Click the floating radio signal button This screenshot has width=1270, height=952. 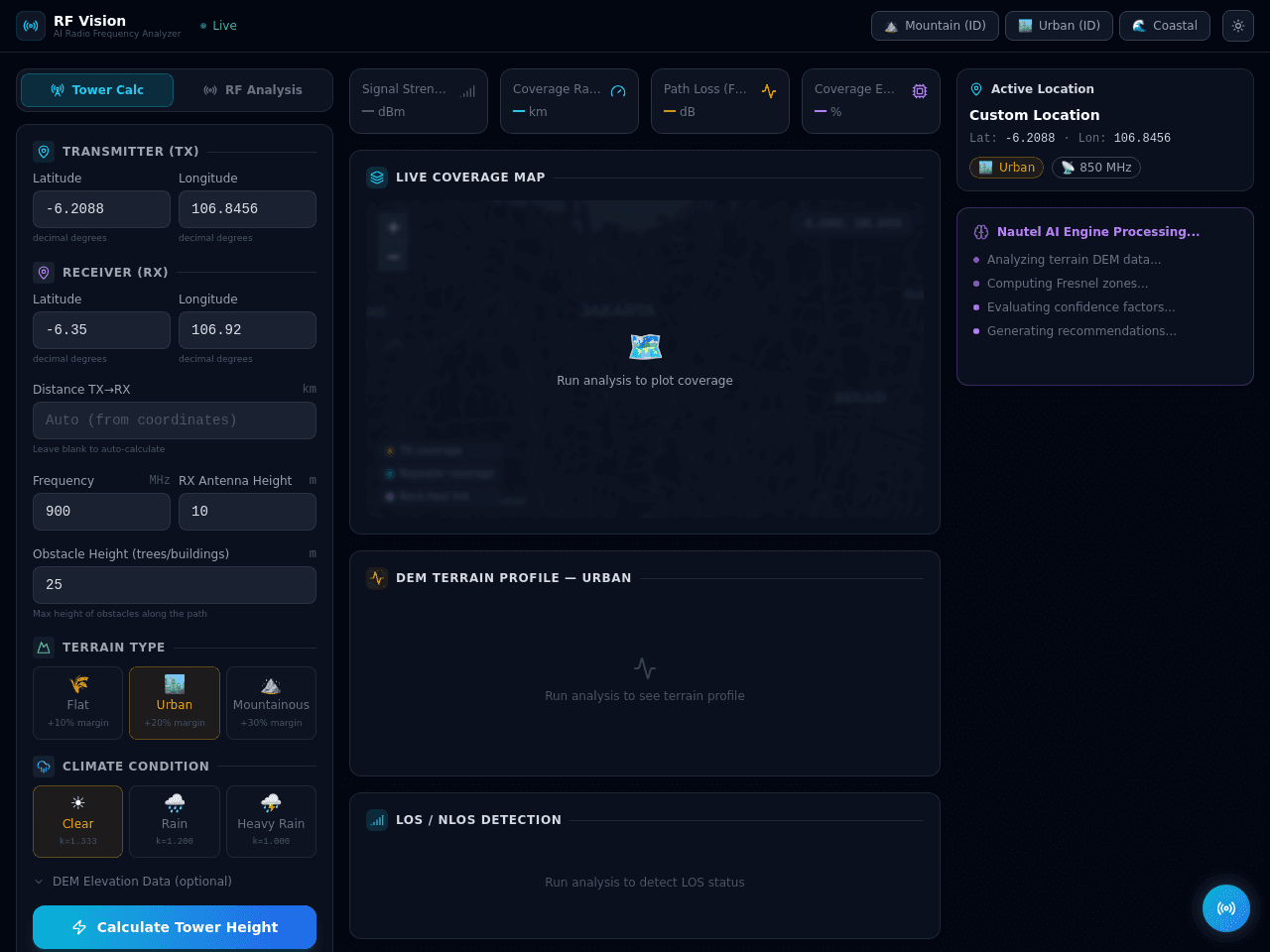[x=1226, y=908]
